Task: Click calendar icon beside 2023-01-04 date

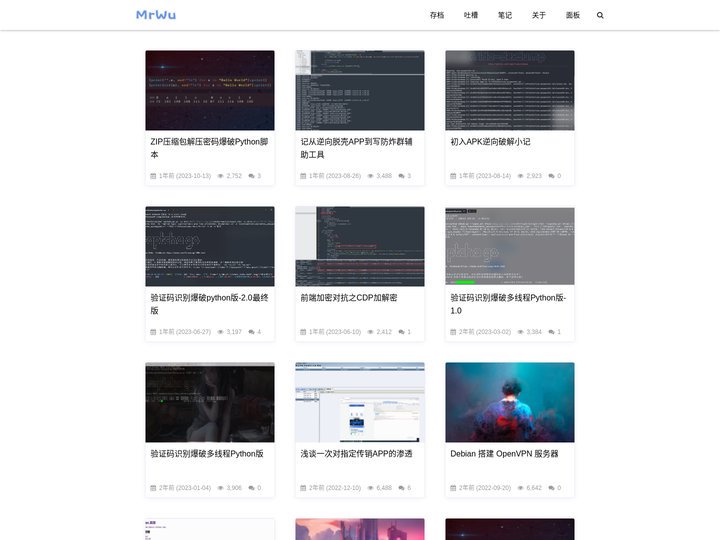Action: pos(153,488)
